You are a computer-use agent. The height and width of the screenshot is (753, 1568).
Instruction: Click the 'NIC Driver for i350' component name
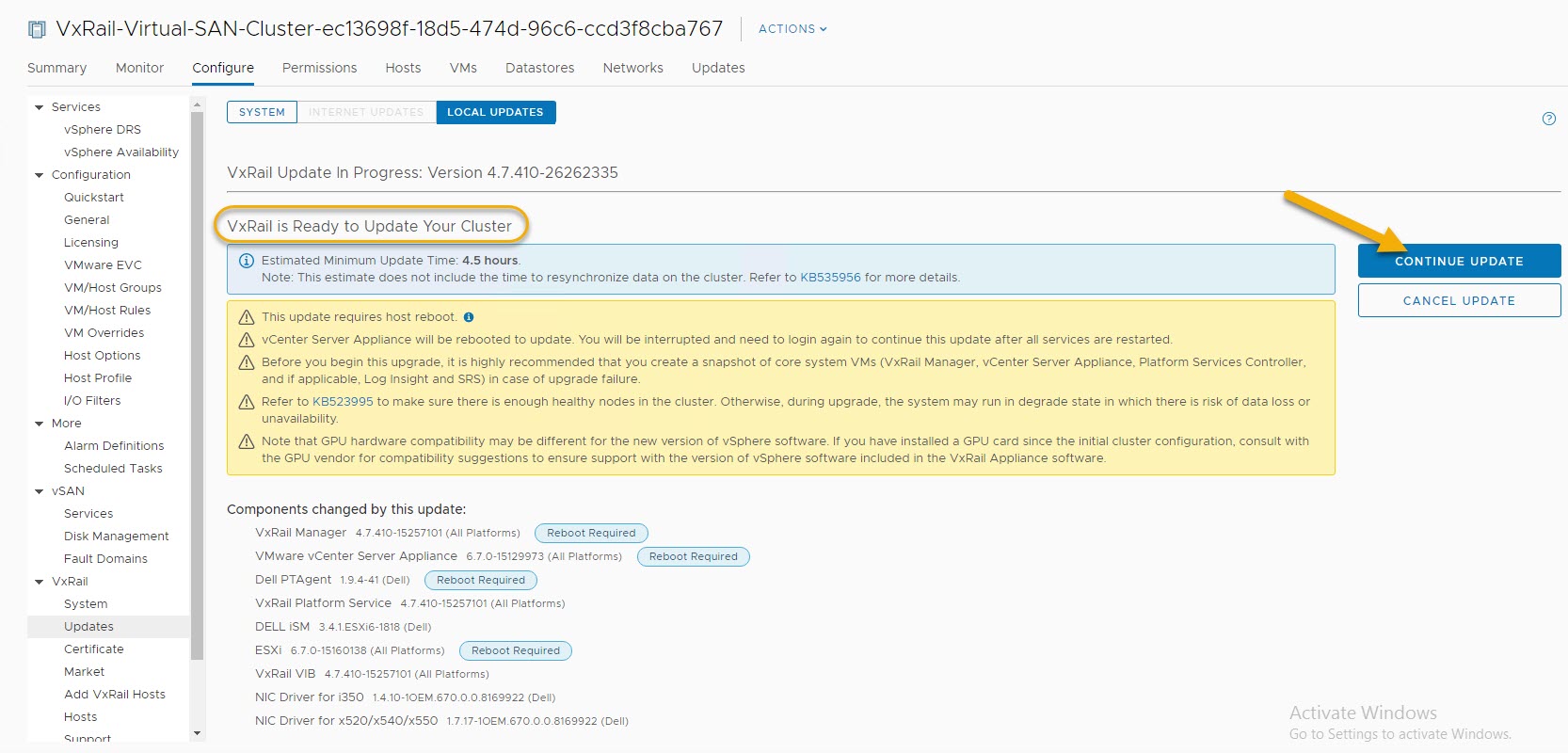coord(310,697)
